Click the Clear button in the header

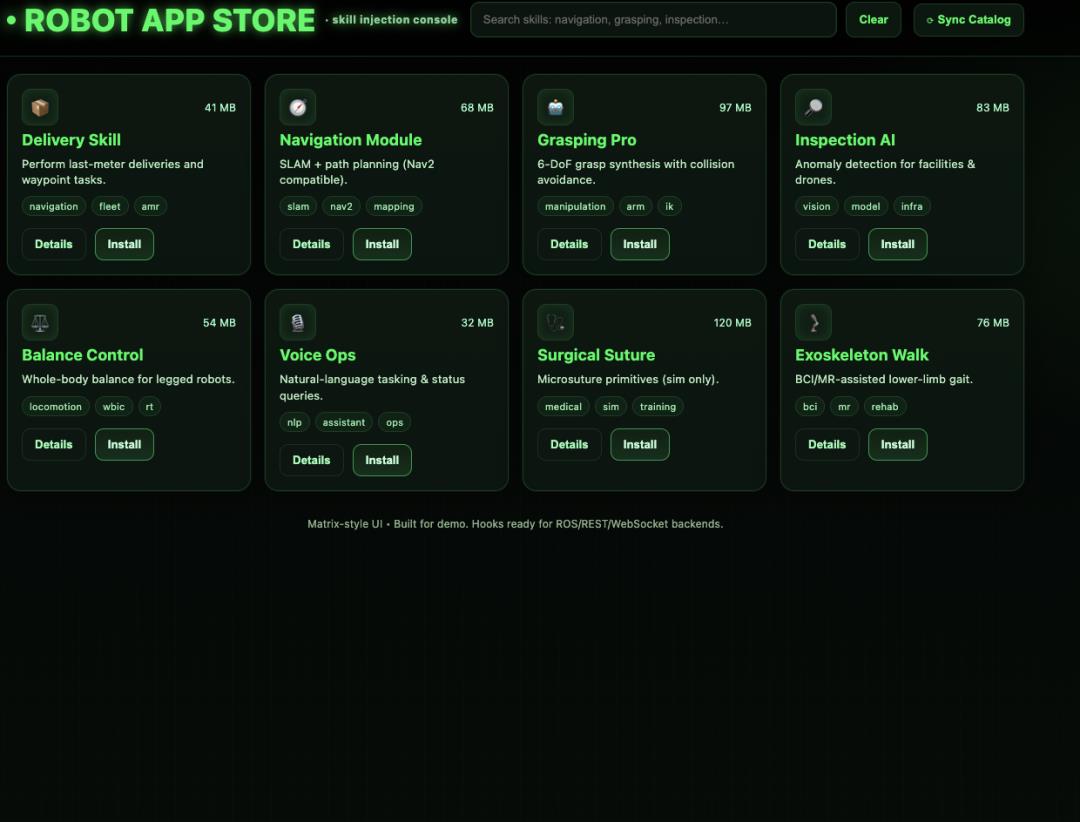point(873,19)
